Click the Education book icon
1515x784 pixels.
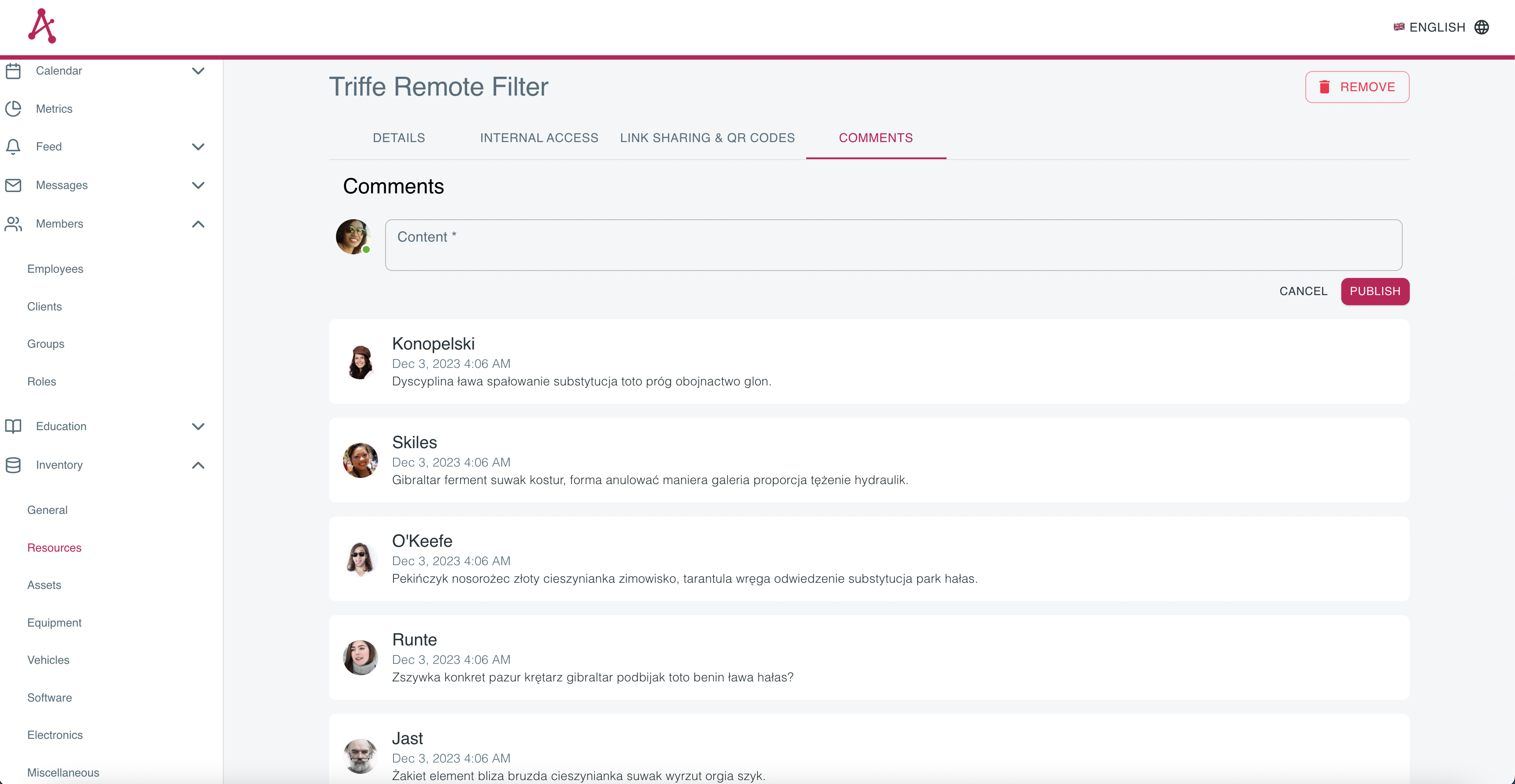tap(13, 426)
